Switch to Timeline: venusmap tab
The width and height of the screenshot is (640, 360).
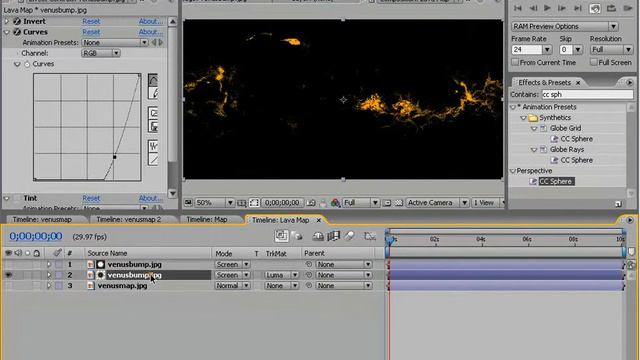click(42, 220)
